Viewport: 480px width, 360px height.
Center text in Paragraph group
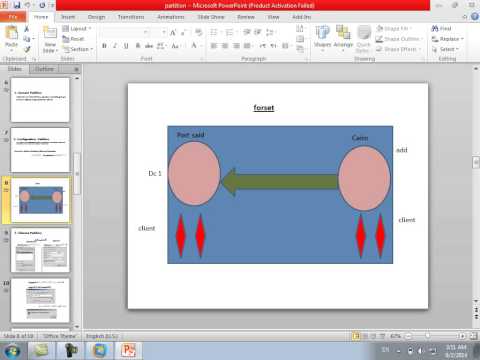225,46
